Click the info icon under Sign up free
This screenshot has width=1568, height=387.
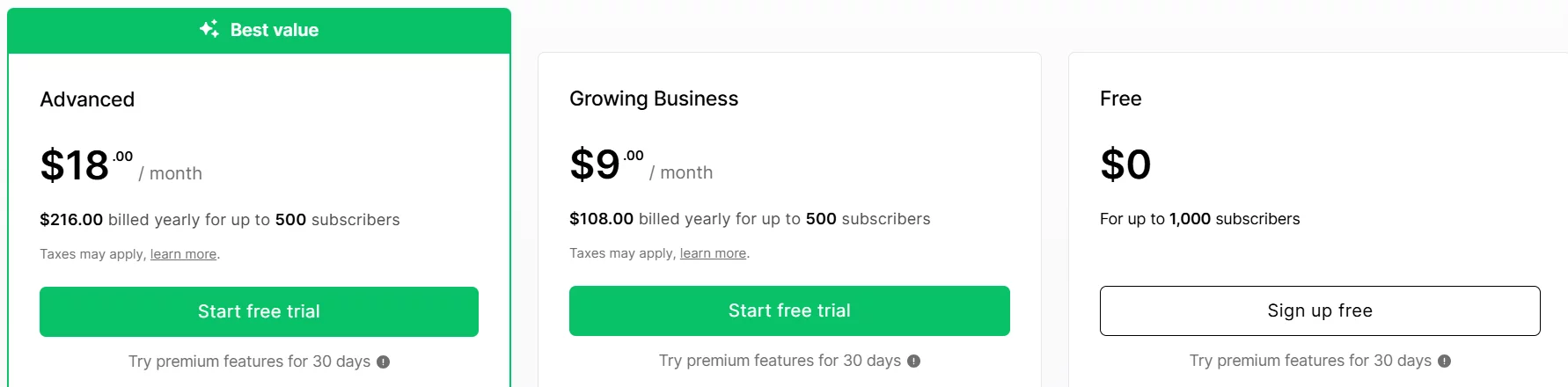pos(1444,361)
